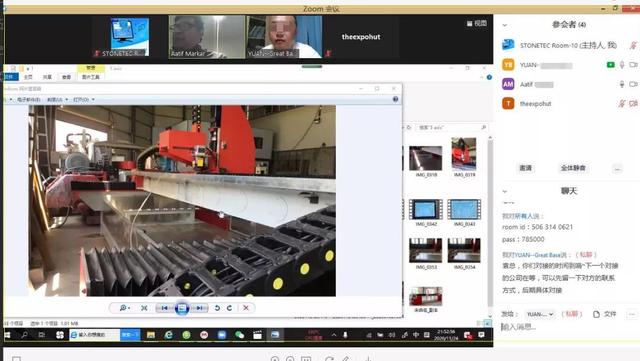Click the green share indicator beside YUAN
The image size is (640, 361).
(611, 65)
